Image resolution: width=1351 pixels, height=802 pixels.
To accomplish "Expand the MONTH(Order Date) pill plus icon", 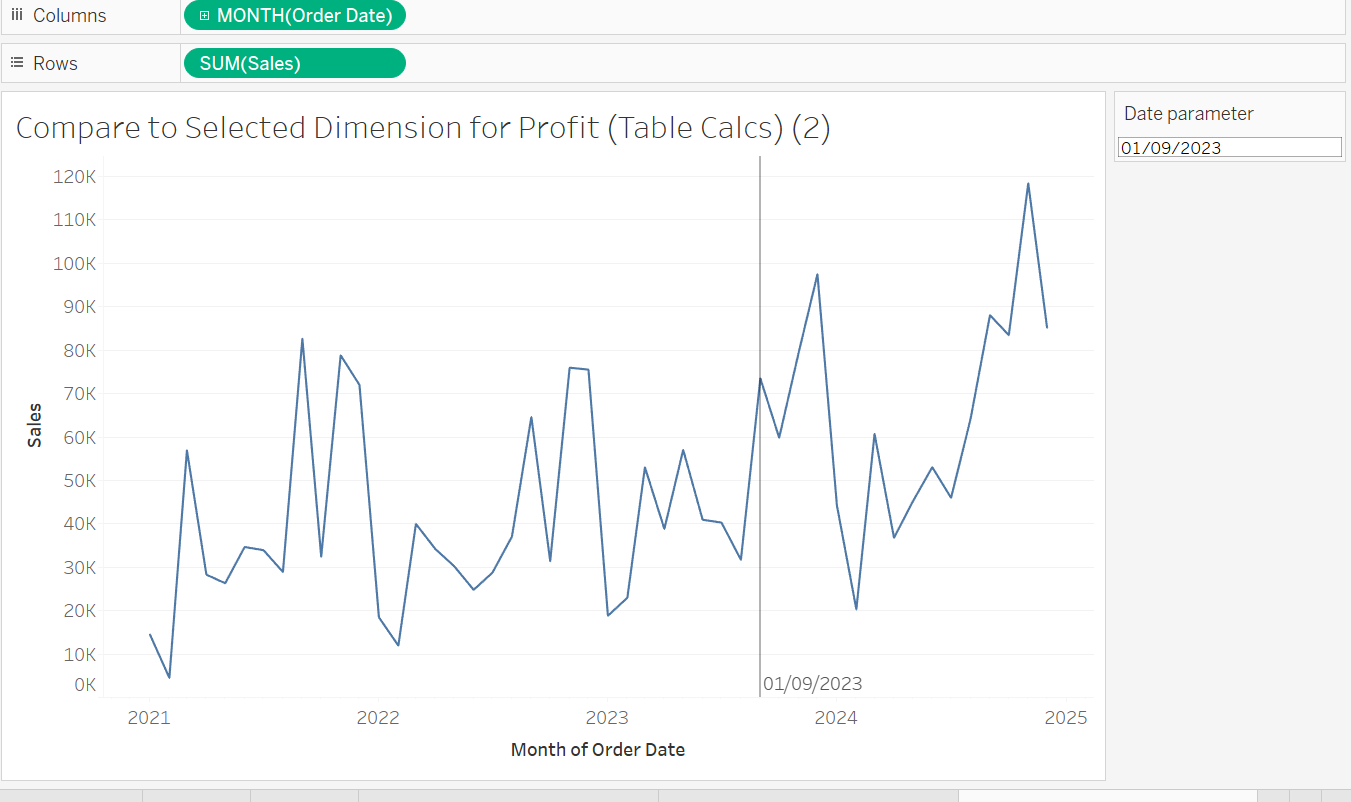I will pyautogui.click(x=204, y=15).
